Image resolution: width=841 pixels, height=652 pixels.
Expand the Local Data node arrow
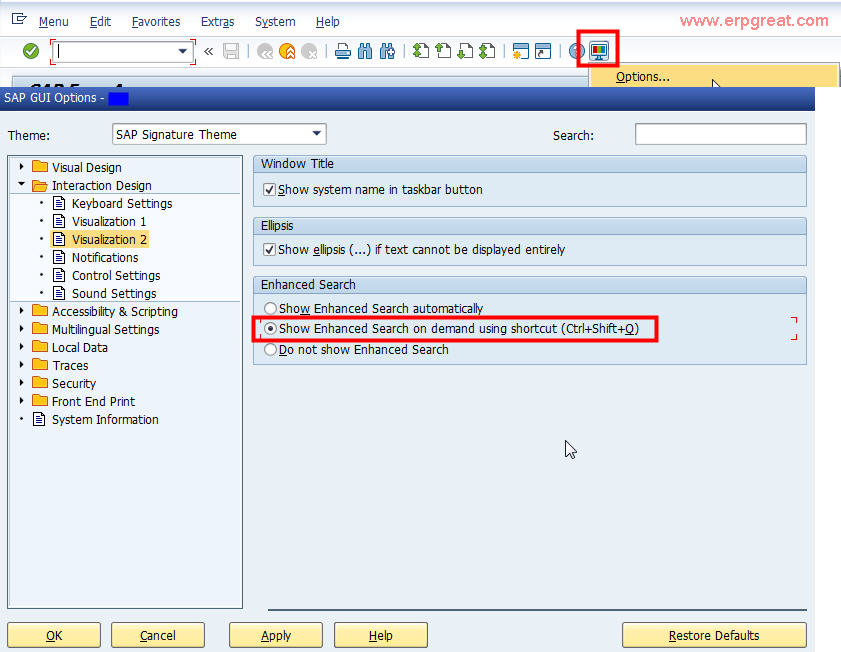[21, 347]
